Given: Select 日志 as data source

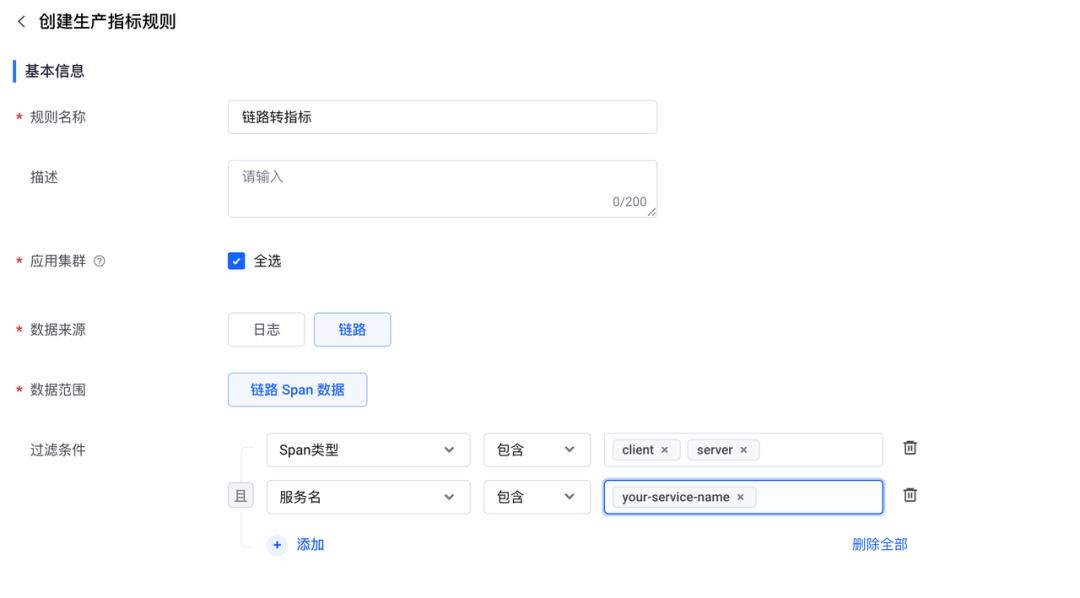Looking at the screenshot, I should (x=267, y=329).
